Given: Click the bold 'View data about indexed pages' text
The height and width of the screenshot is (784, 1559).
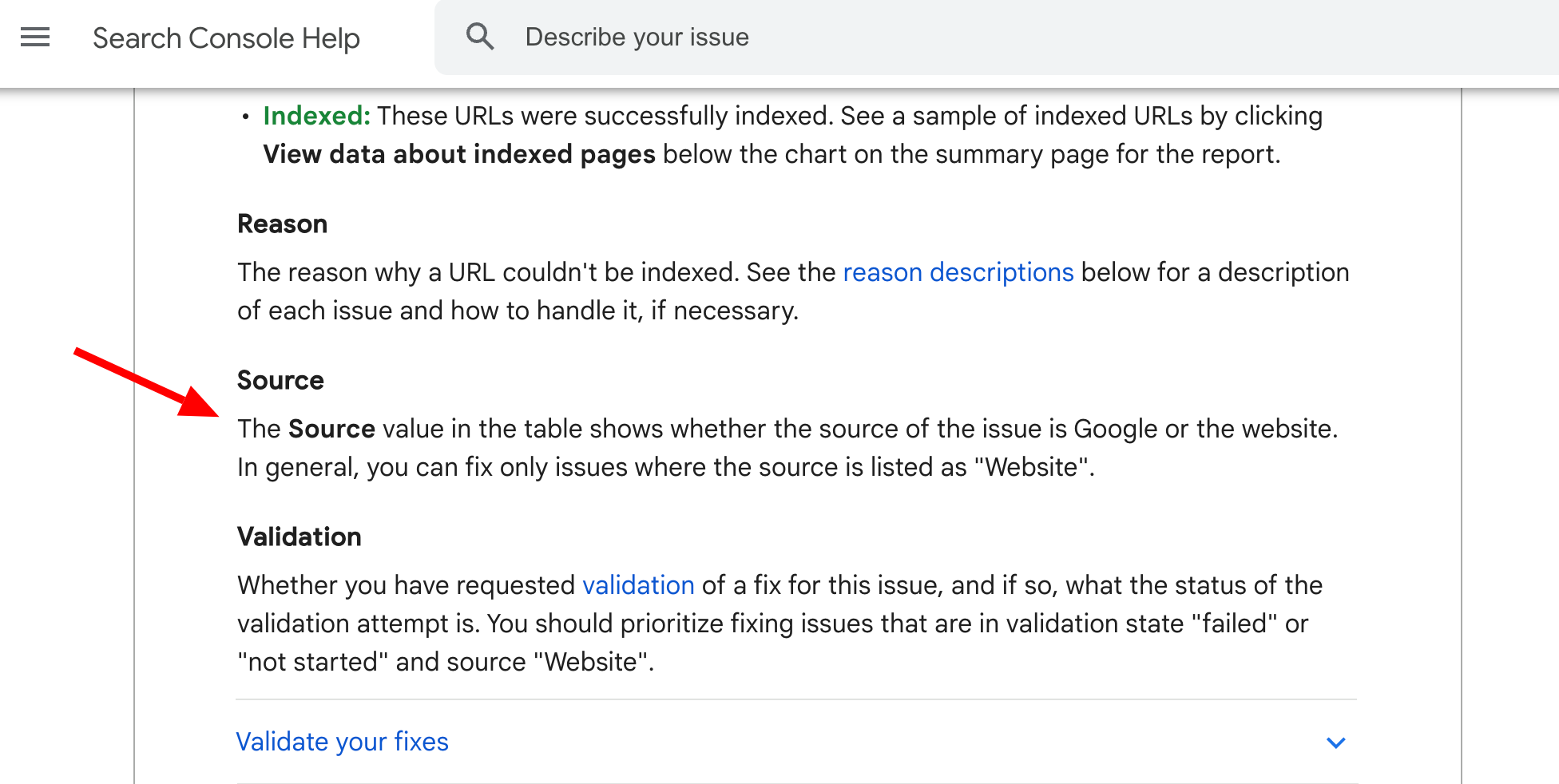Looking at the screenshot, I should 459,154.
